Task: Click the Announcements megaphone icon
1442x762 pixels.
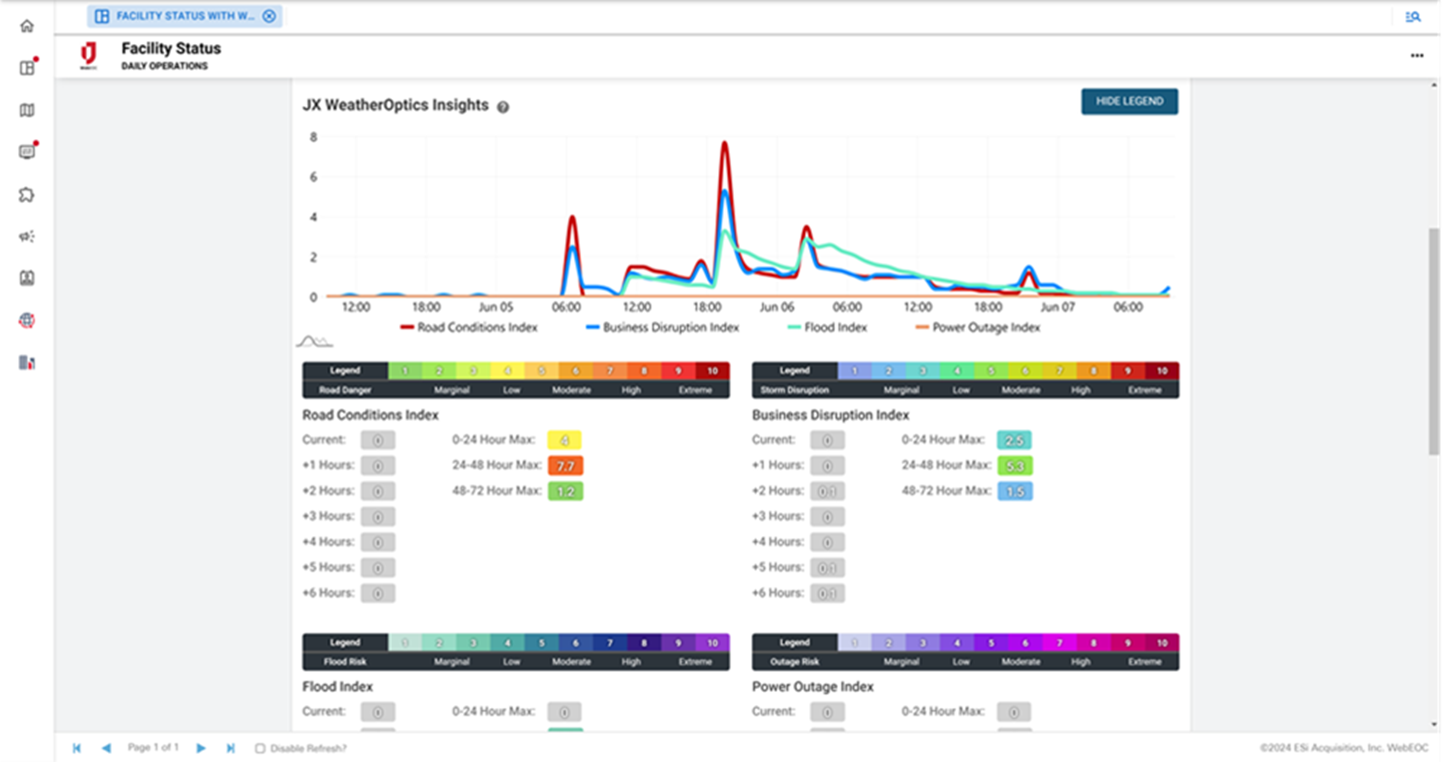Action: [26, 236]
